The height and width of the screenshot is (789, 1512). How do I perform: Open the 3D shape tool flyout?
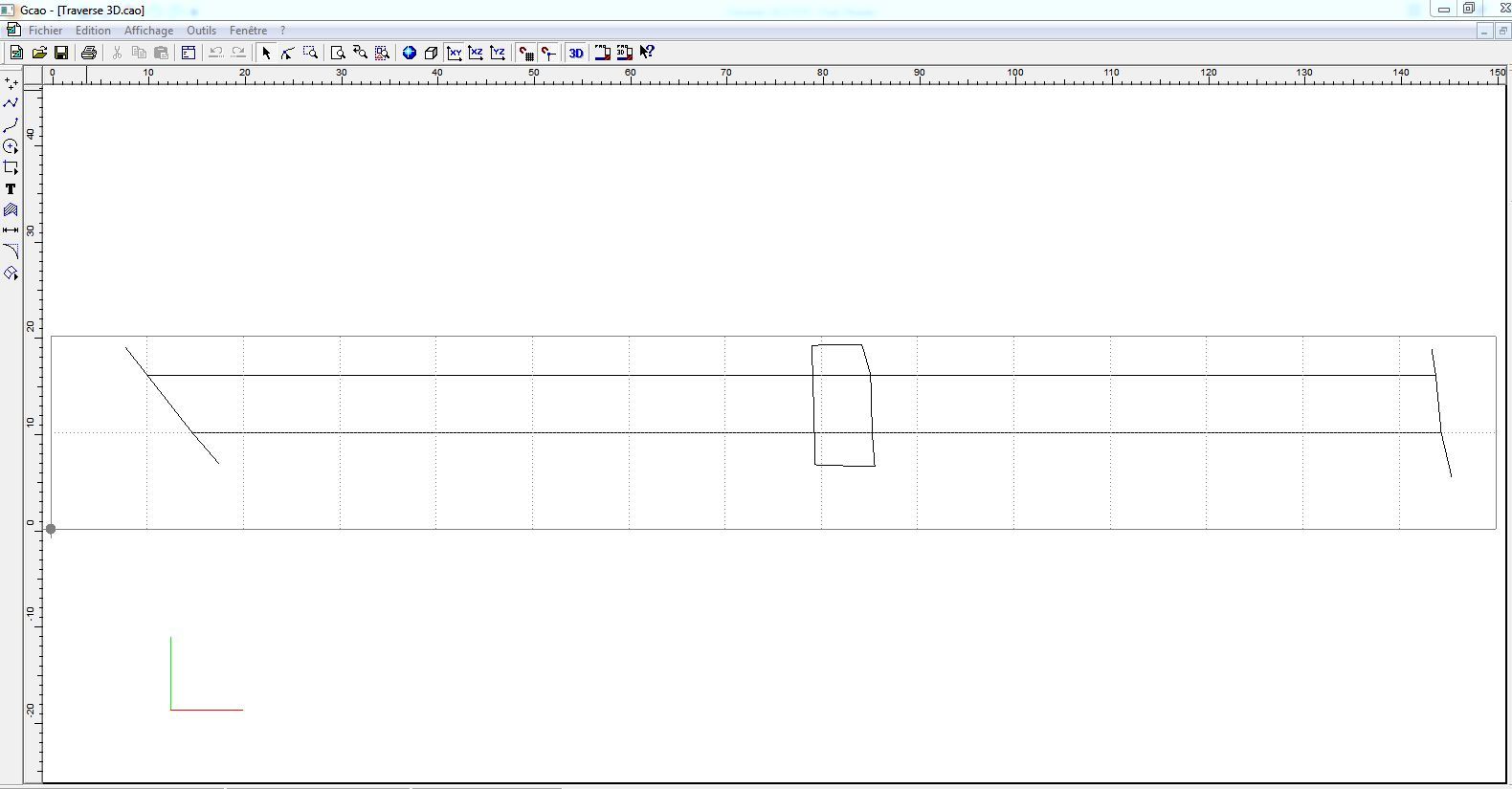point(11,274)
